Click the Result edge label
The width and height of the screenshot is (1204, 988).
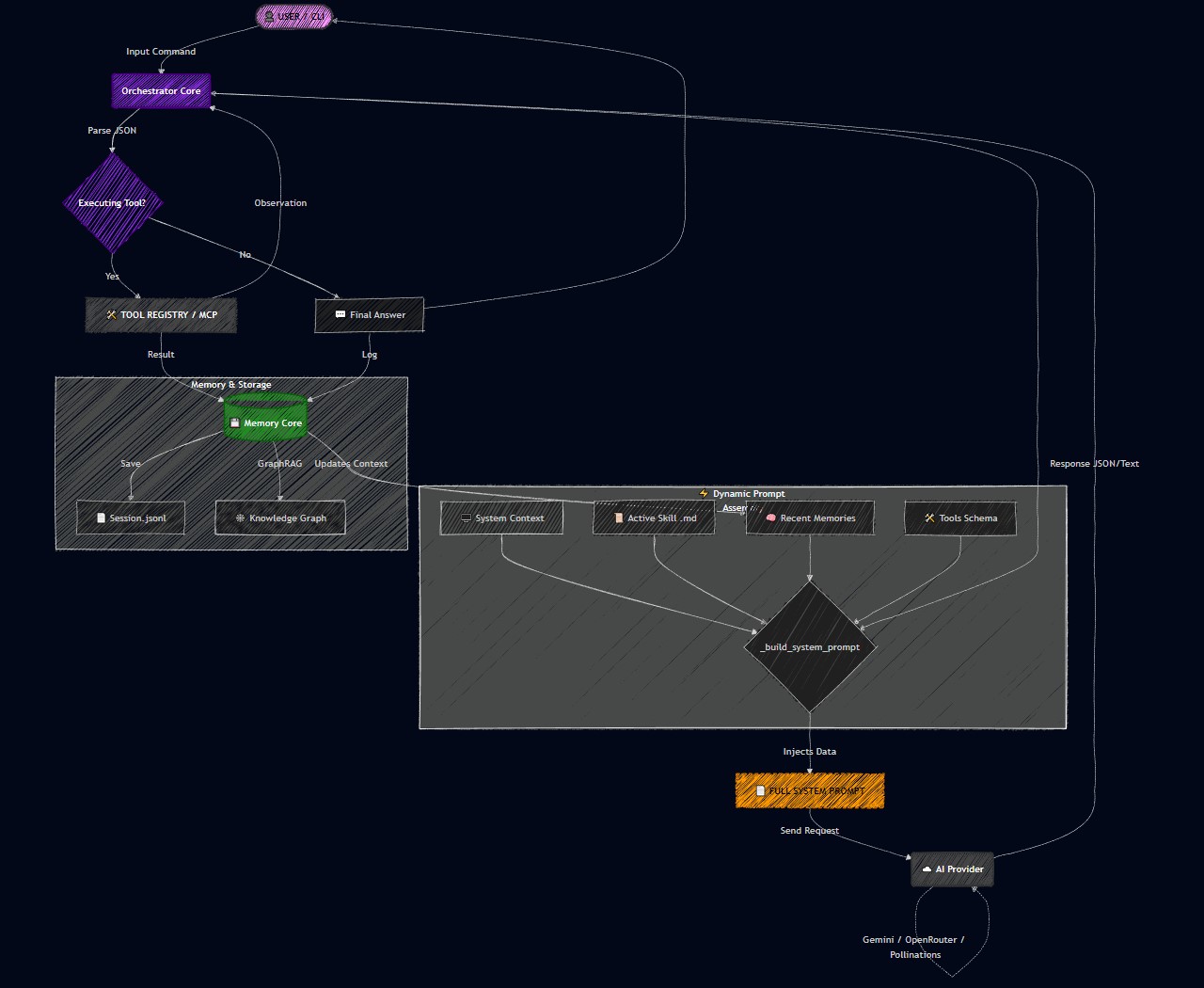click(x=161, y=355)
